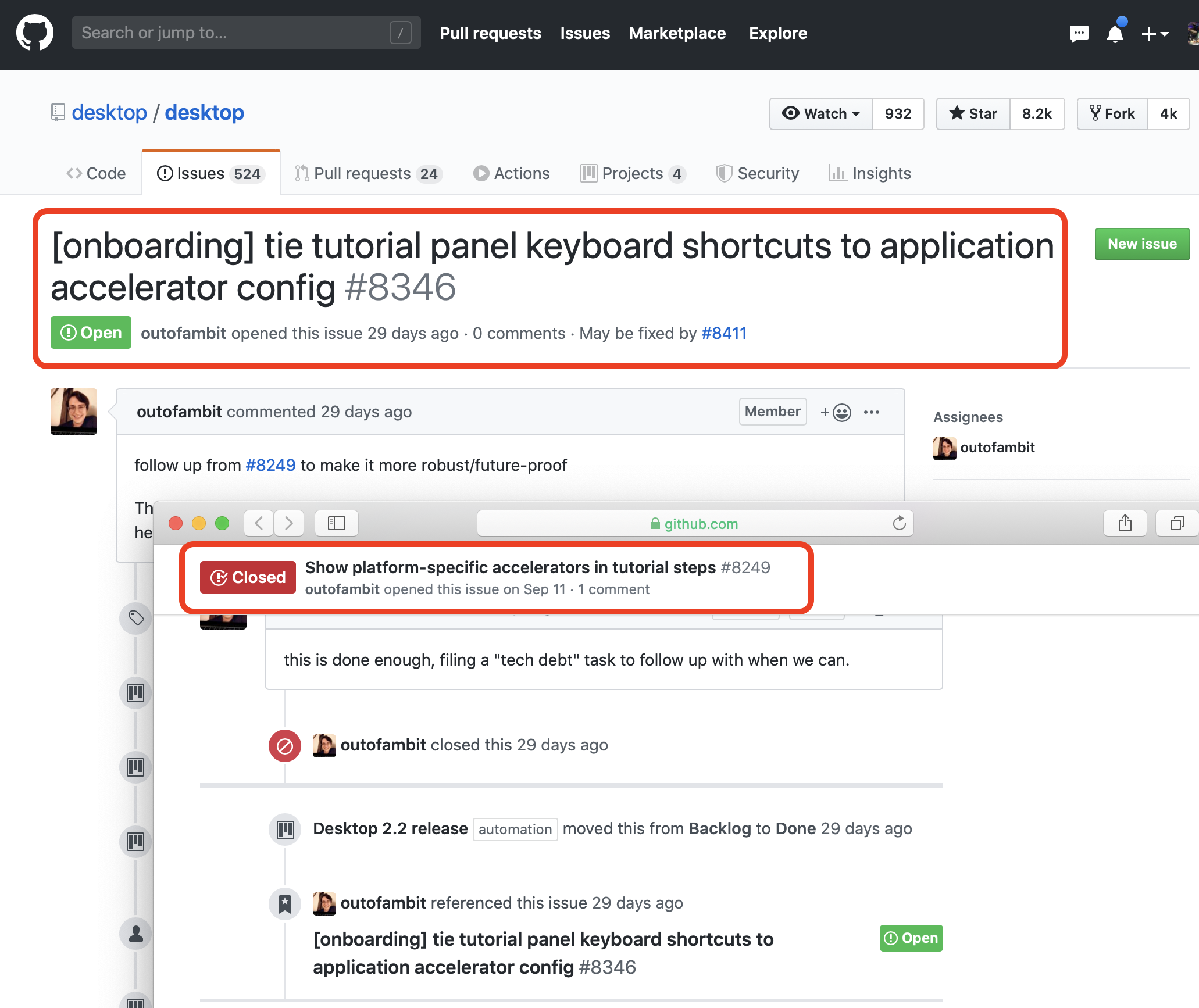Reload the github.com page in Safari
Screen dimensions: 1199x1008
[x=899, y=523]
